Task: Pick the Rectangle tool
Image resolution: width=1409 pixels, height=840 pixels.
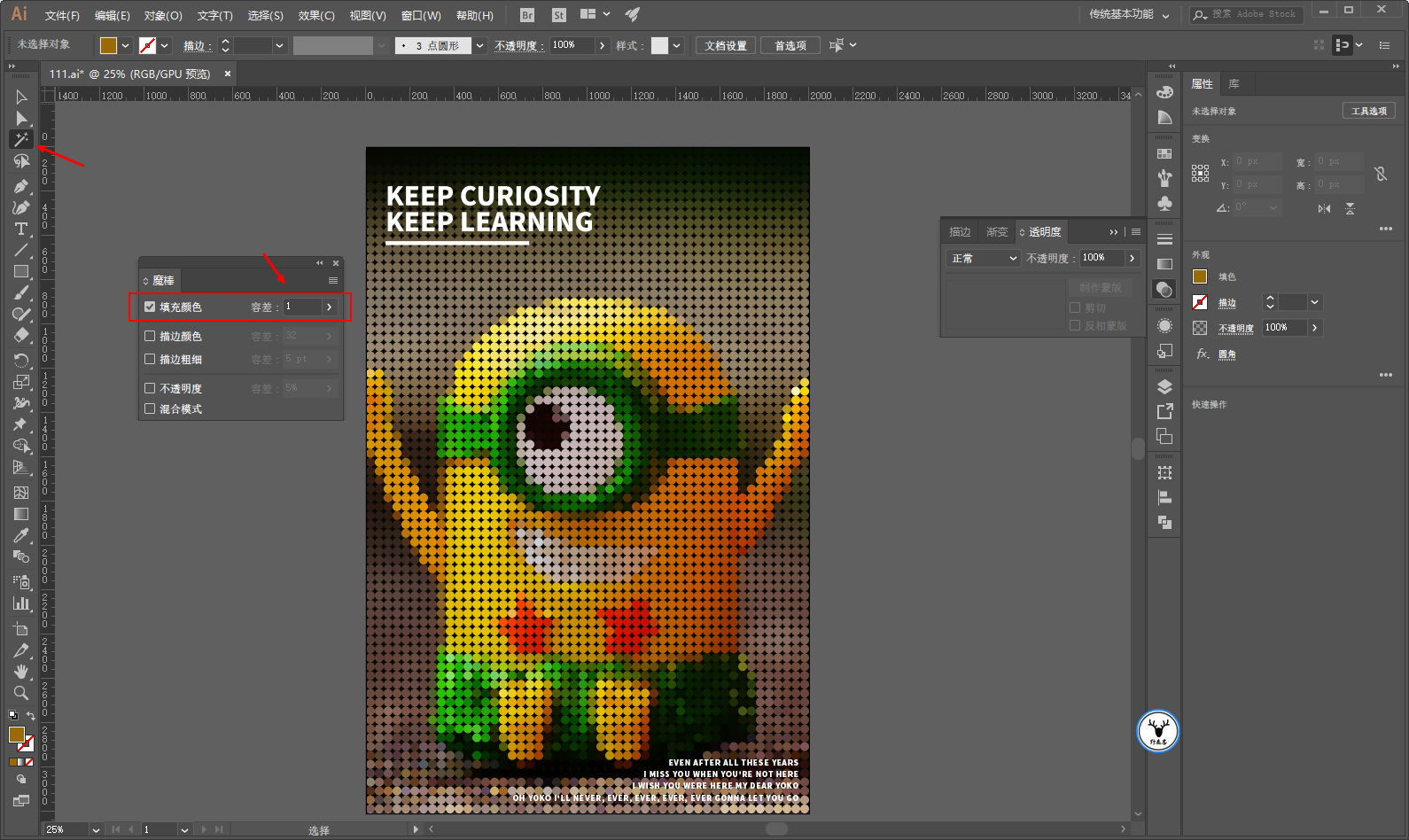Action: click(x=21, y=272)
